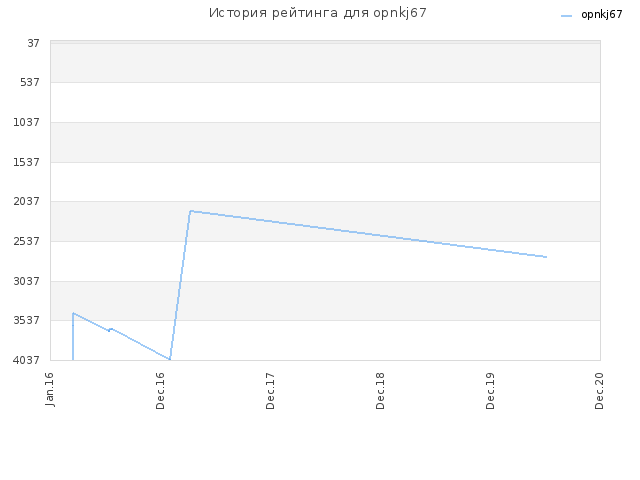Viewport: 640px width, 480px height.
Task: Select the 37 y-axis label
Action: (x=33, y=43)
